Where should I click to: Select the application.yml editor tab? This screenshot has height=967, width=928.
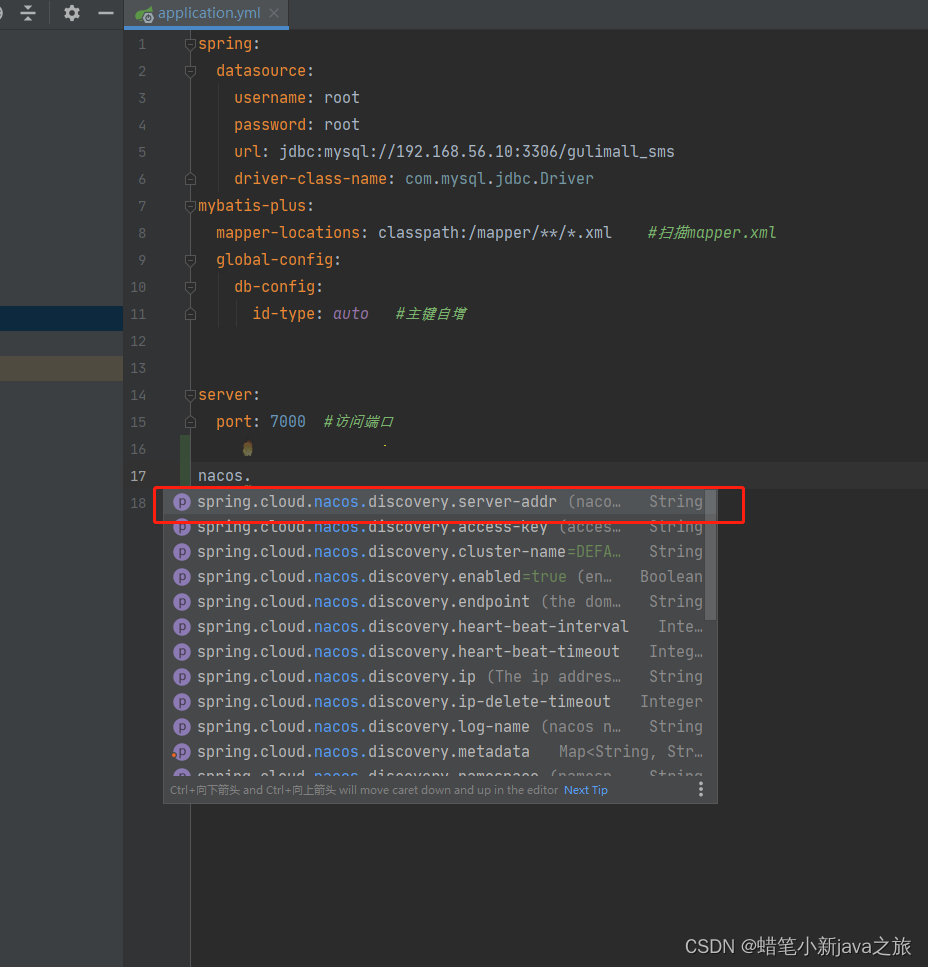pos(207,14)
